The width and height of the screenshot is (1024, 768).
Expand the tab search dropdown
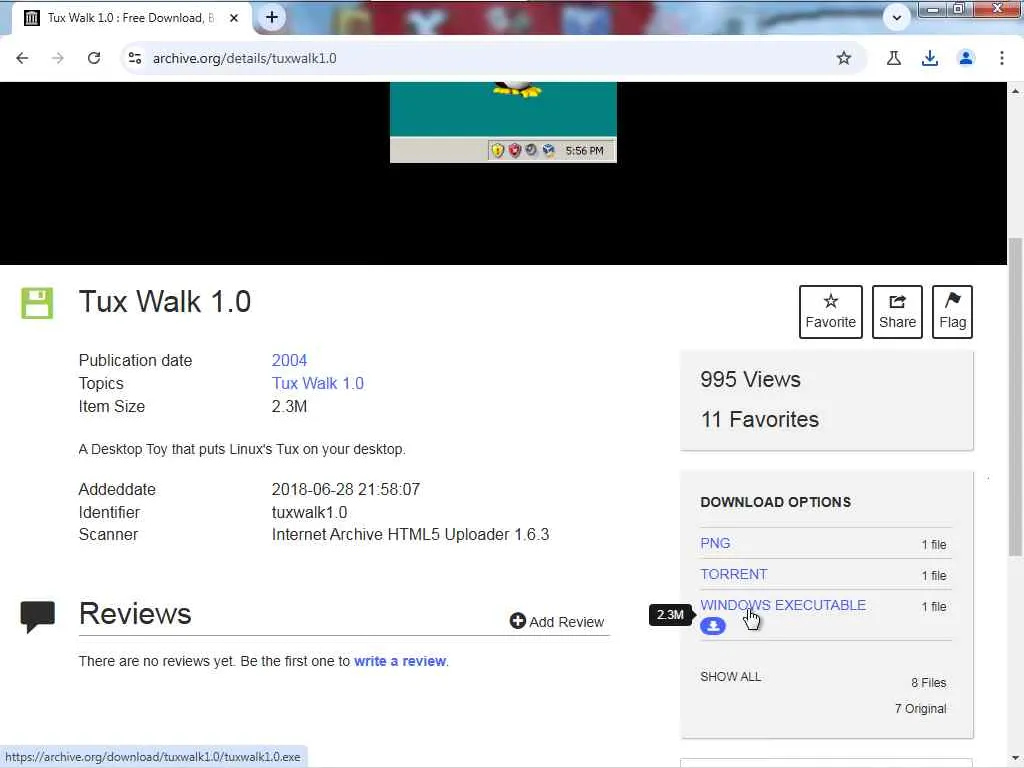click(897, 18)
